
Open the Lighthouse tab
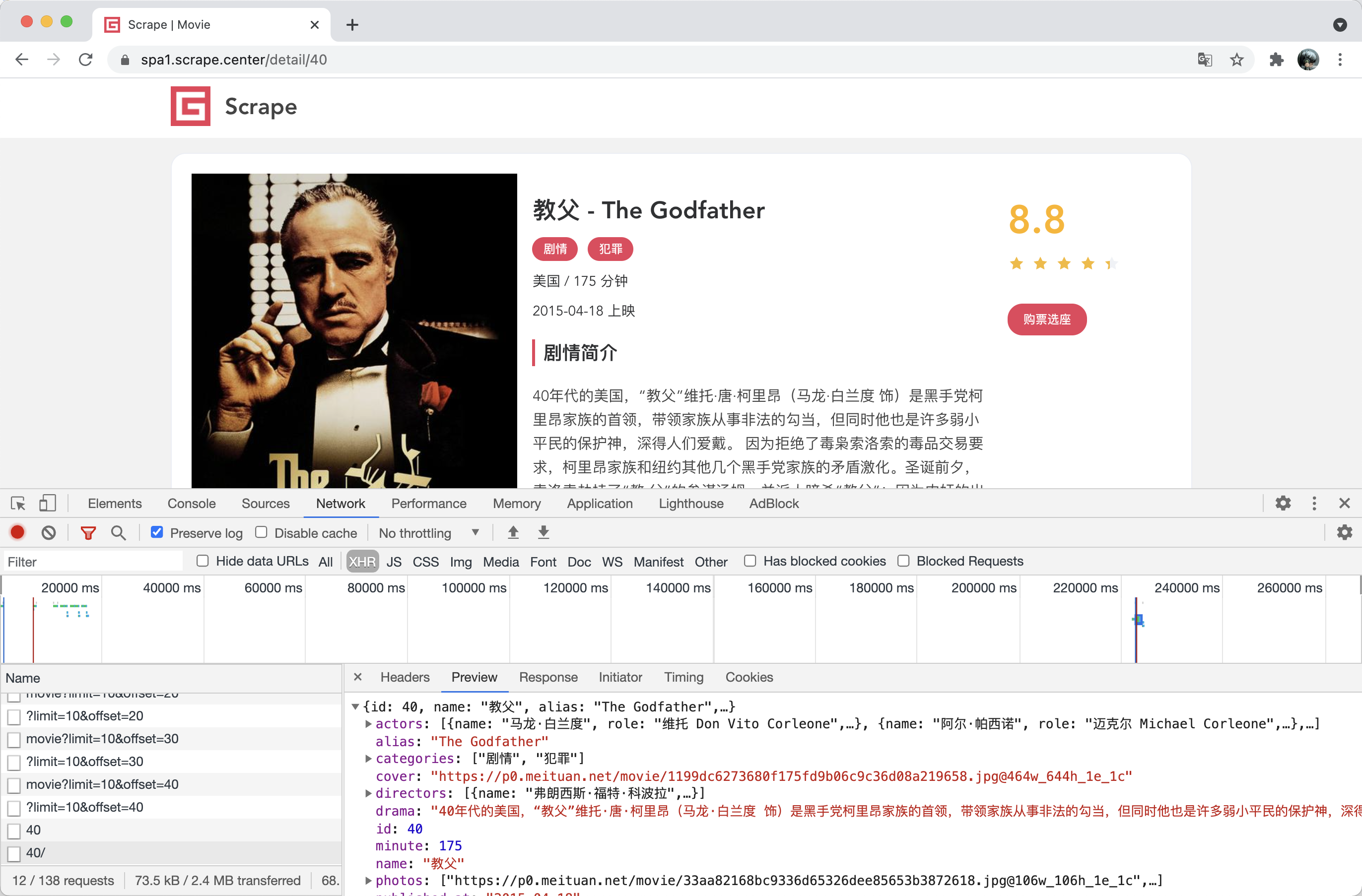pyautogui.click(x=691, y=504)
